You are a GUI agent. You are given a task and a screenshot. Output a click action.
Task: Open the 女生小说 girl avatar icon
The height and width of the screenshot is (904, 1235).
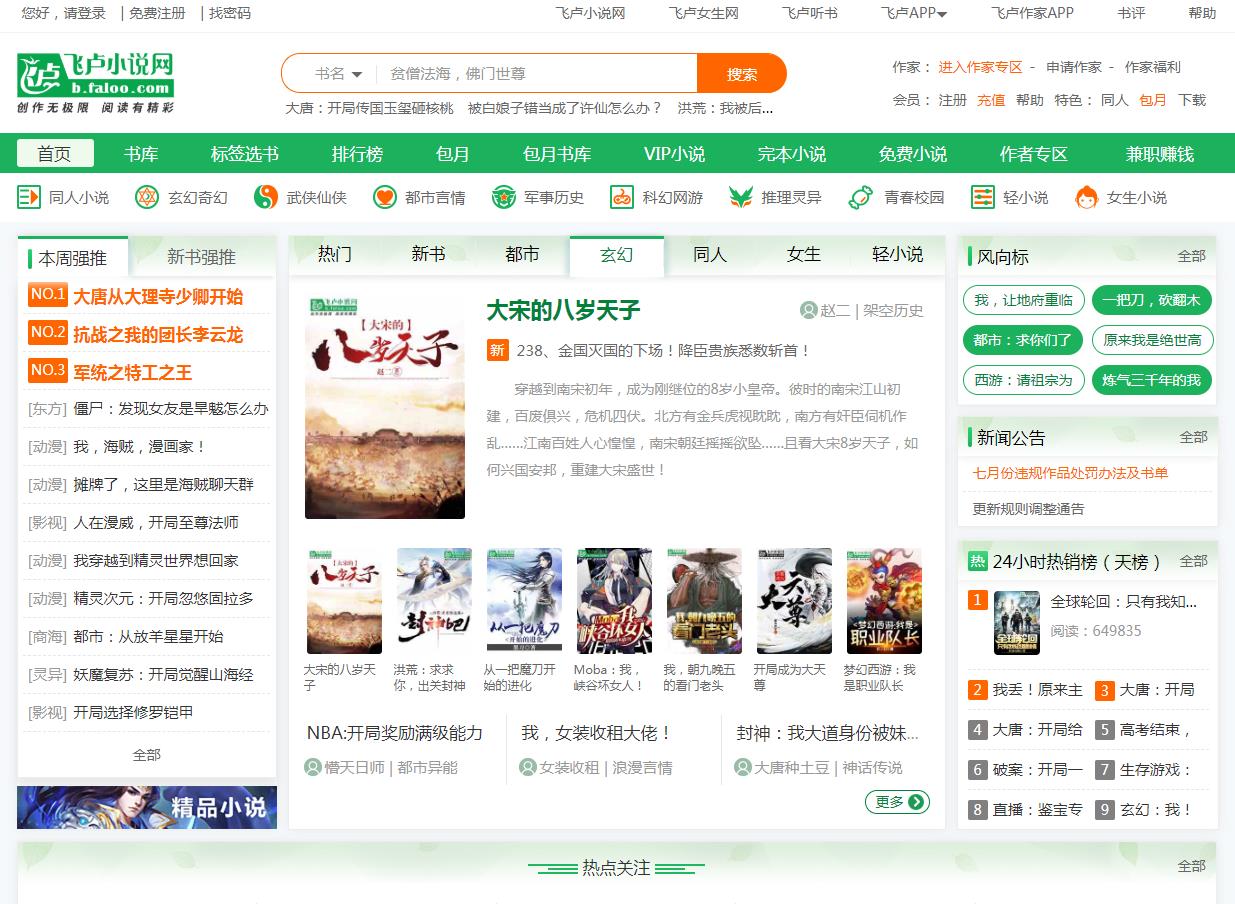pyautogui.click(x=1086, y=197)
